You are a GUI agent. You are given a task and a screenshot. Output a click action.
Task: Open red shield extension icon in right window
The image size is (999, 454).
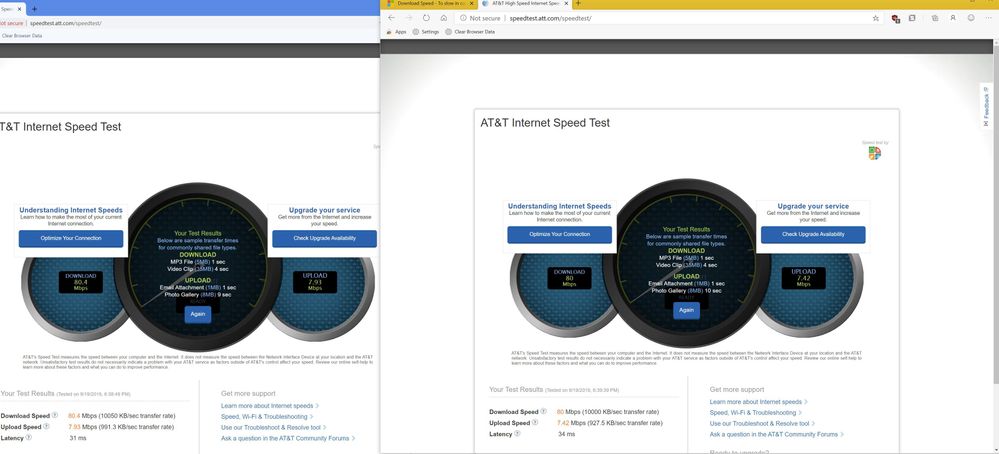895,18
